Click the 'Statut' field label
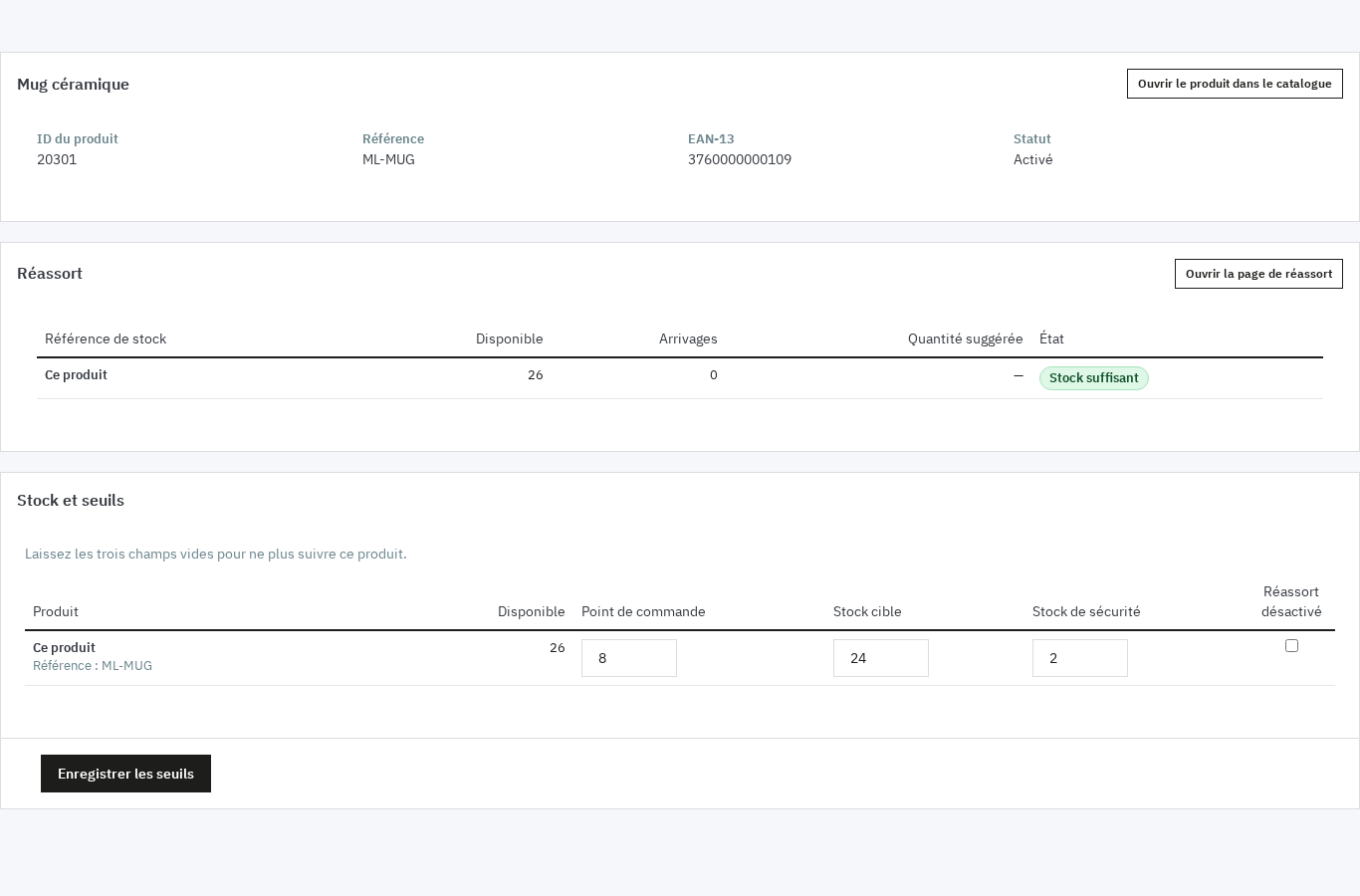Screen dimensions: 1360x896 point(1032,139)
